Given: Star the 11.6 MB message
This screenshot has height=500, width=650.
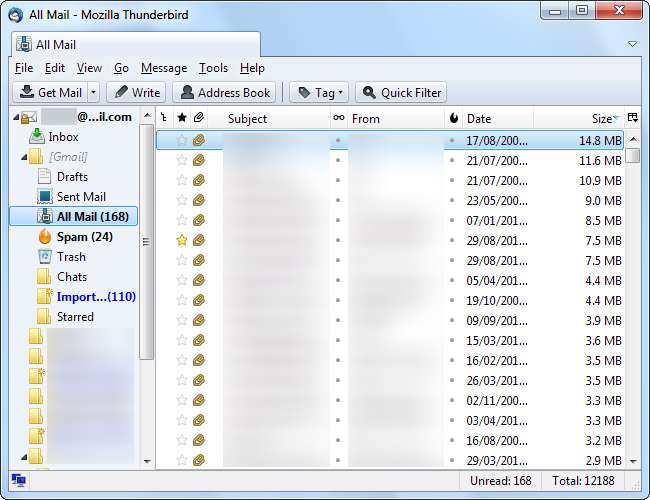Looking at the screenshot, I should [182, 160].
